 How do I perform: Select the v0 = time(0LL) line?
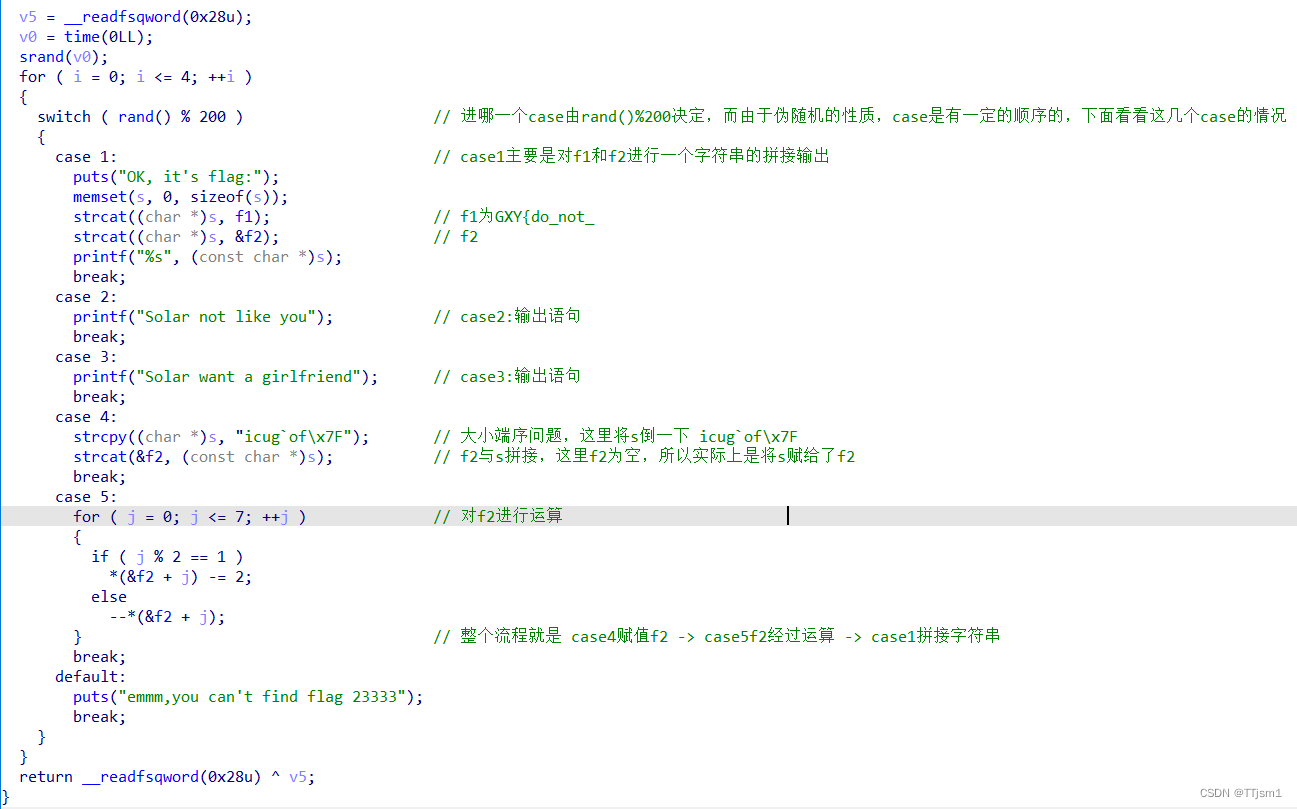pyautogui.click(x=86, y=37)
